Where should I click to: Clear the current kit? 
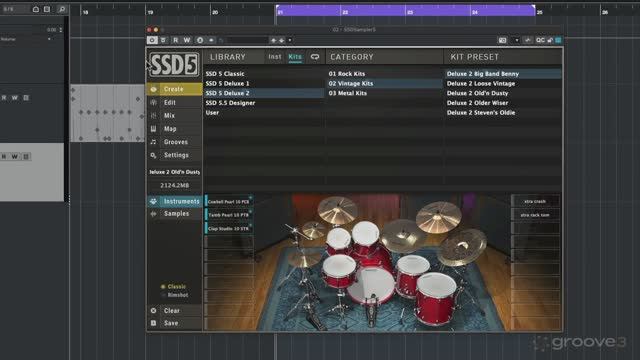click(x=175, y=311)
